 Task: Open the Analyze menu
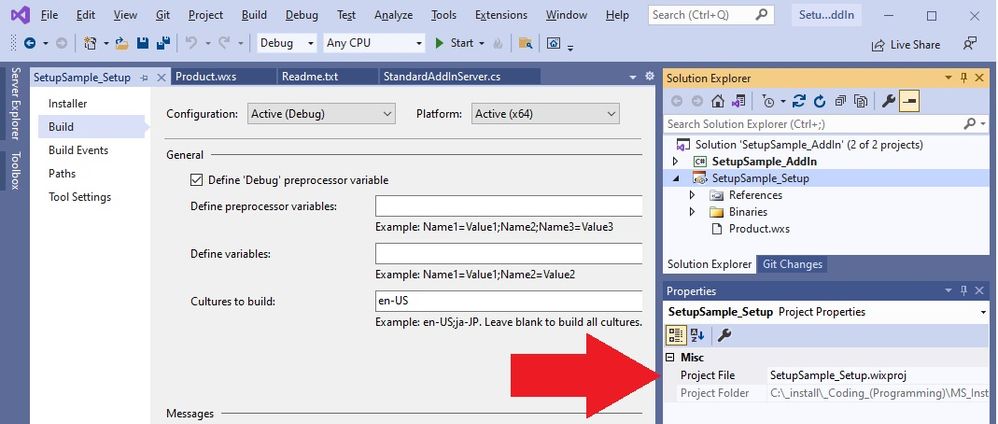[393, 15]
